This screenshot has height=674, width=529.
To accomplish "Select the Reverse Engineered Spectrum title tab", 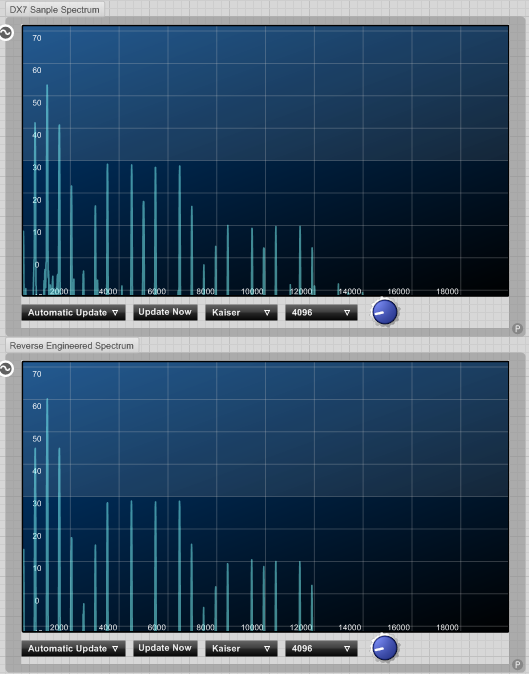I will (x=72, y=346).
